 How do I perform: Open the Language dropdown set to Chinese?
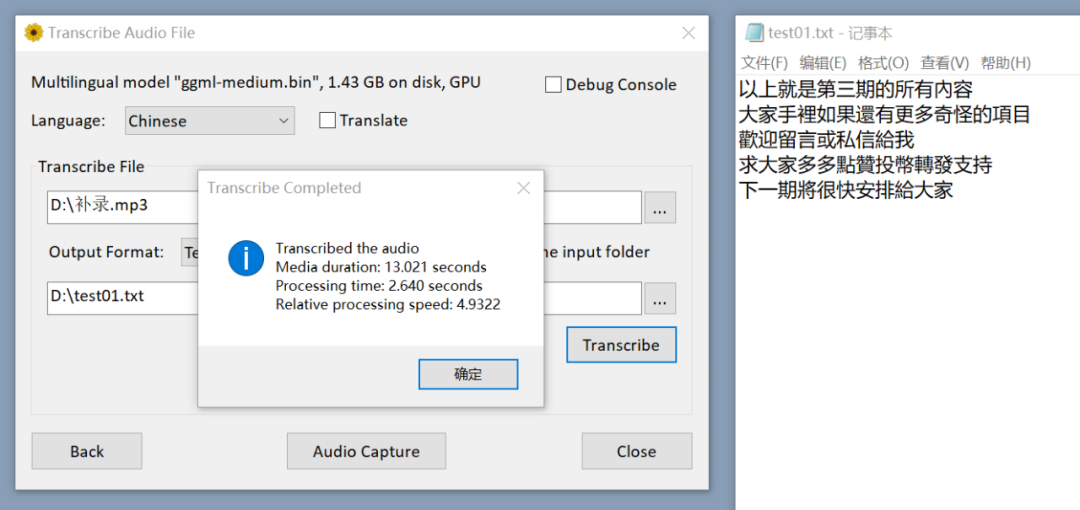pos(210,121)
